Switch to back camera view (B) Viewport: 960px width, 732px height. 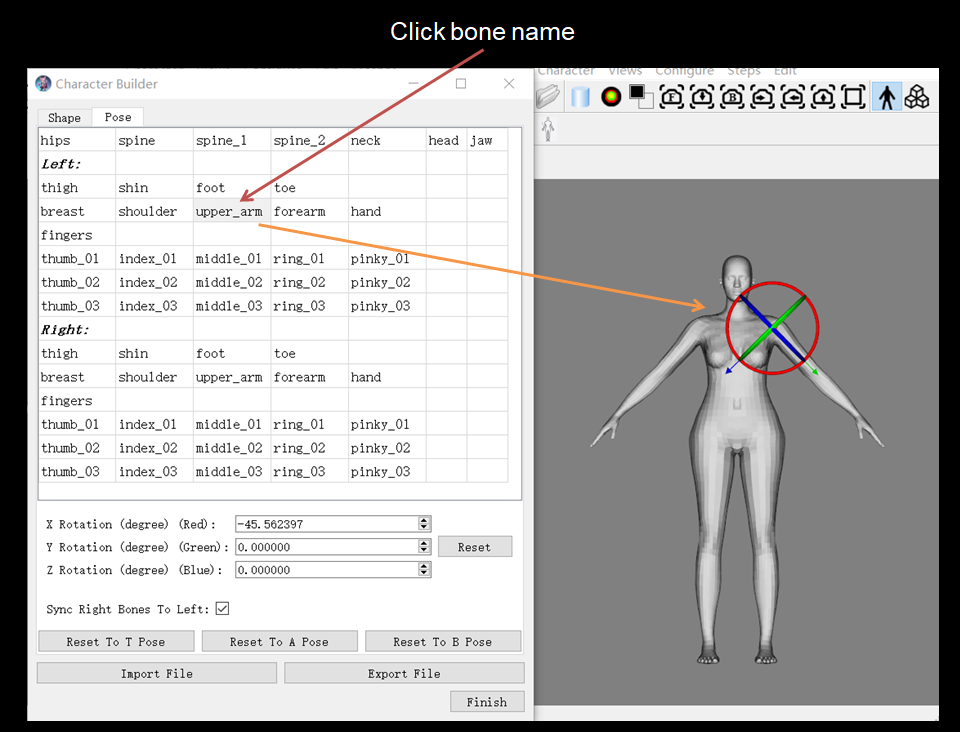732,97
